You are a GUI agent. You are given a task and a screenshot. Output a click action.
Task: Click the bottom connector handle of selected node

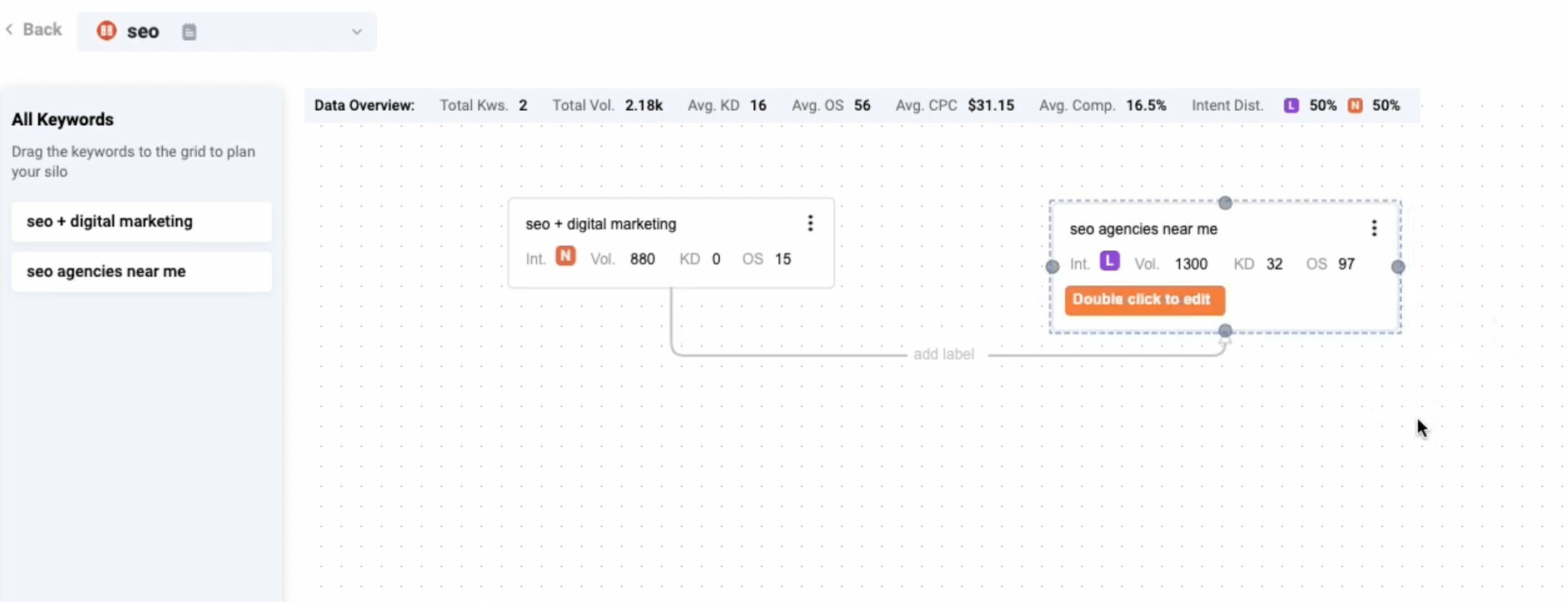point(1225,331)
